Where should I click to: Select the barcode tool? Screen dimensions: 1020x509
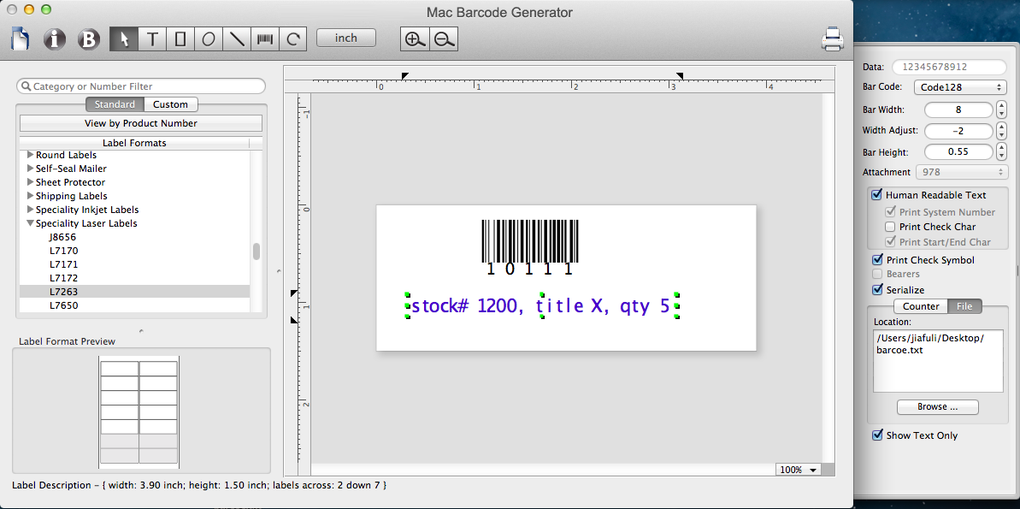point(265,39)
